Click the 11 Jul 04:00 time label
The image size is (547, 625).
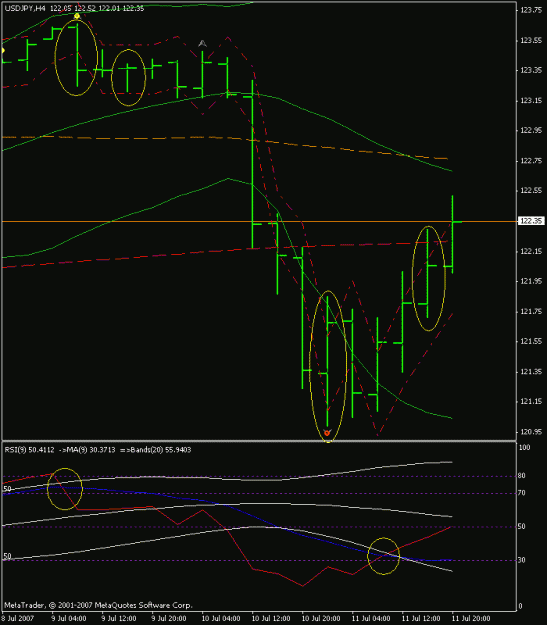coord(371,618)
